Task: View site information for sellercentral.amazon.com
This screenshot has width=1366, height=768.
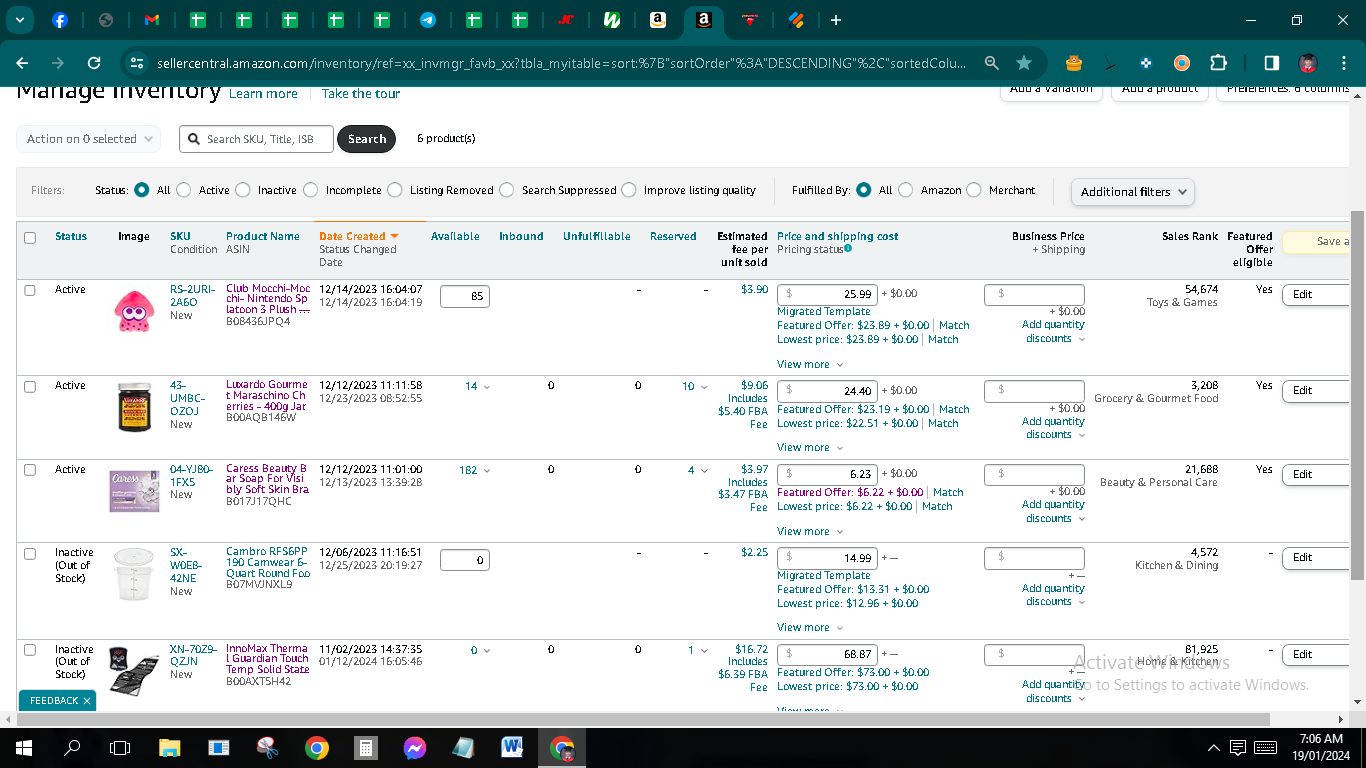Action: (x=138, y=63)
